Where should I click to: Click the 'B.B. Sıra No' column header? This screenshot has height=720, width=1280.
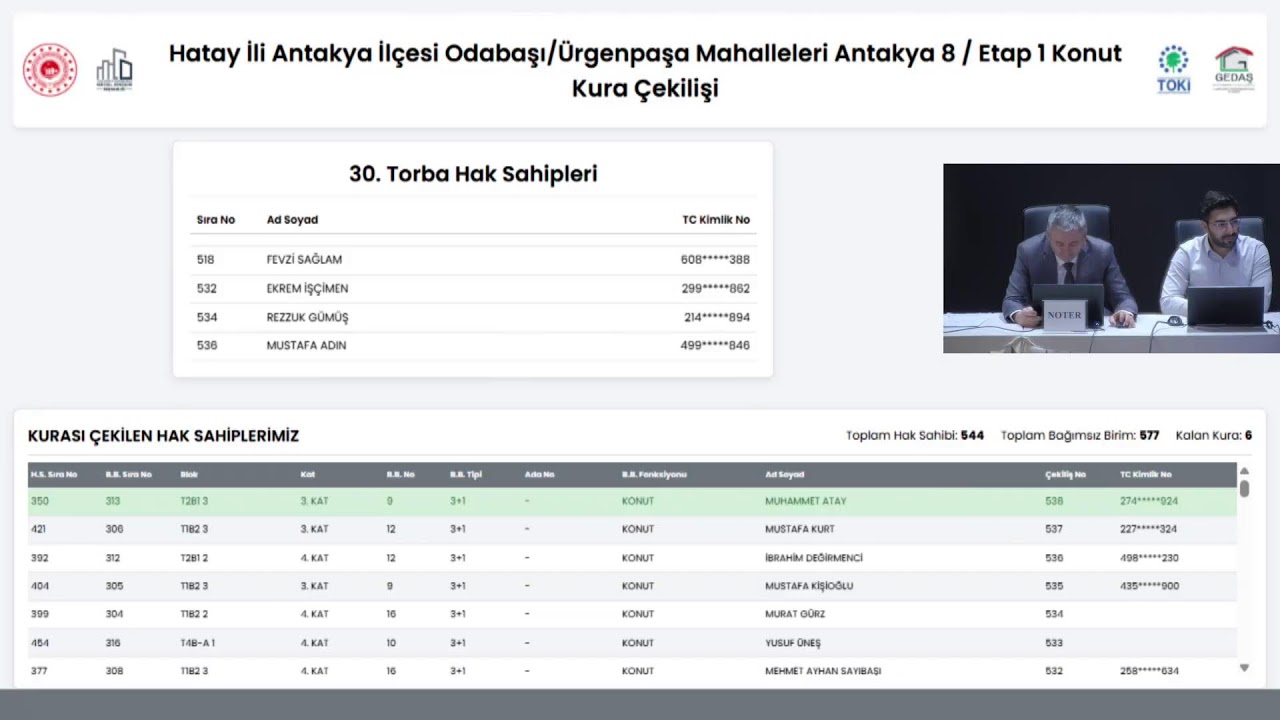(x=129, y=475)
